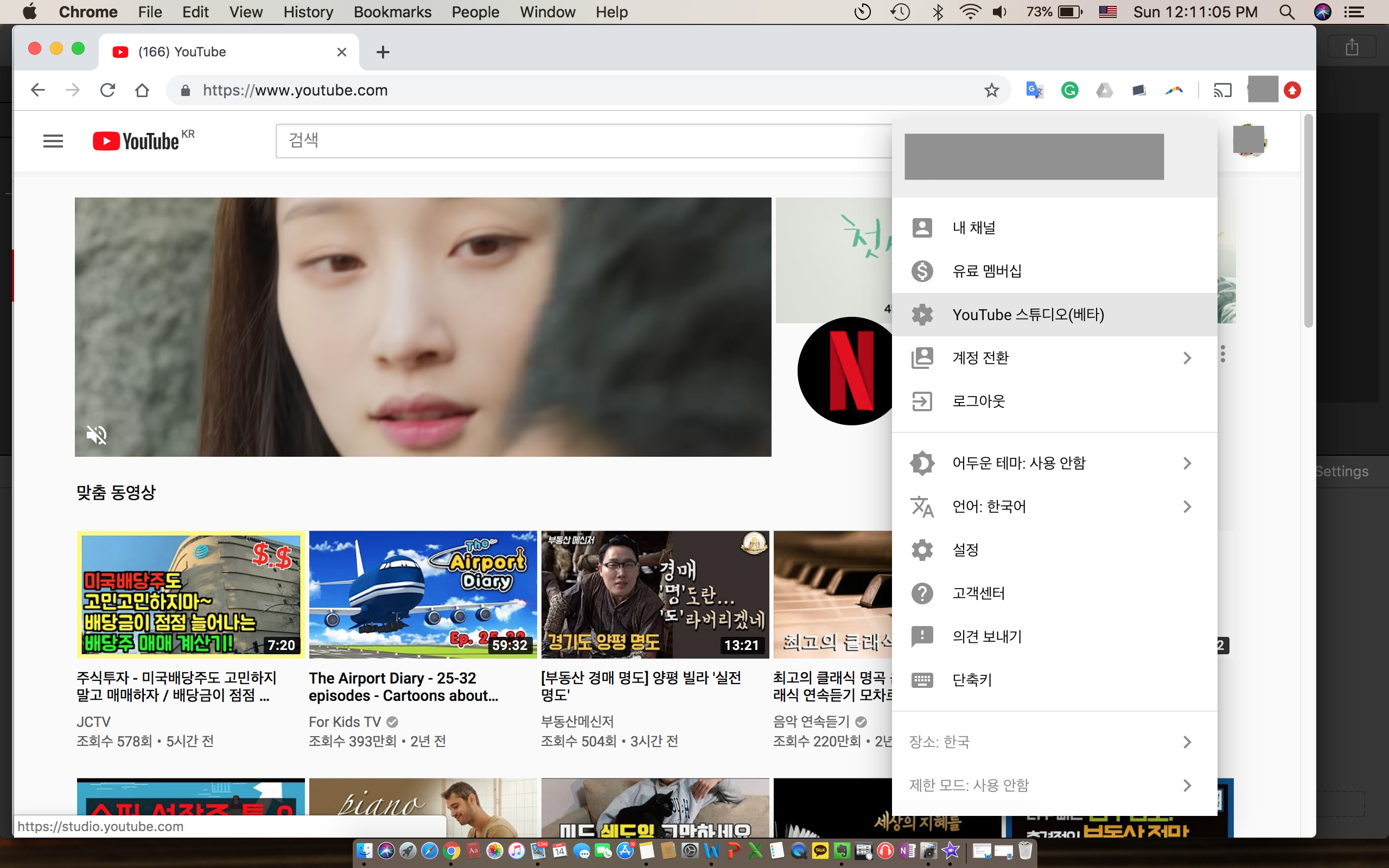Open the JCTV channel link
Viewport: 1389px width, 868px height.
(93, 722)
